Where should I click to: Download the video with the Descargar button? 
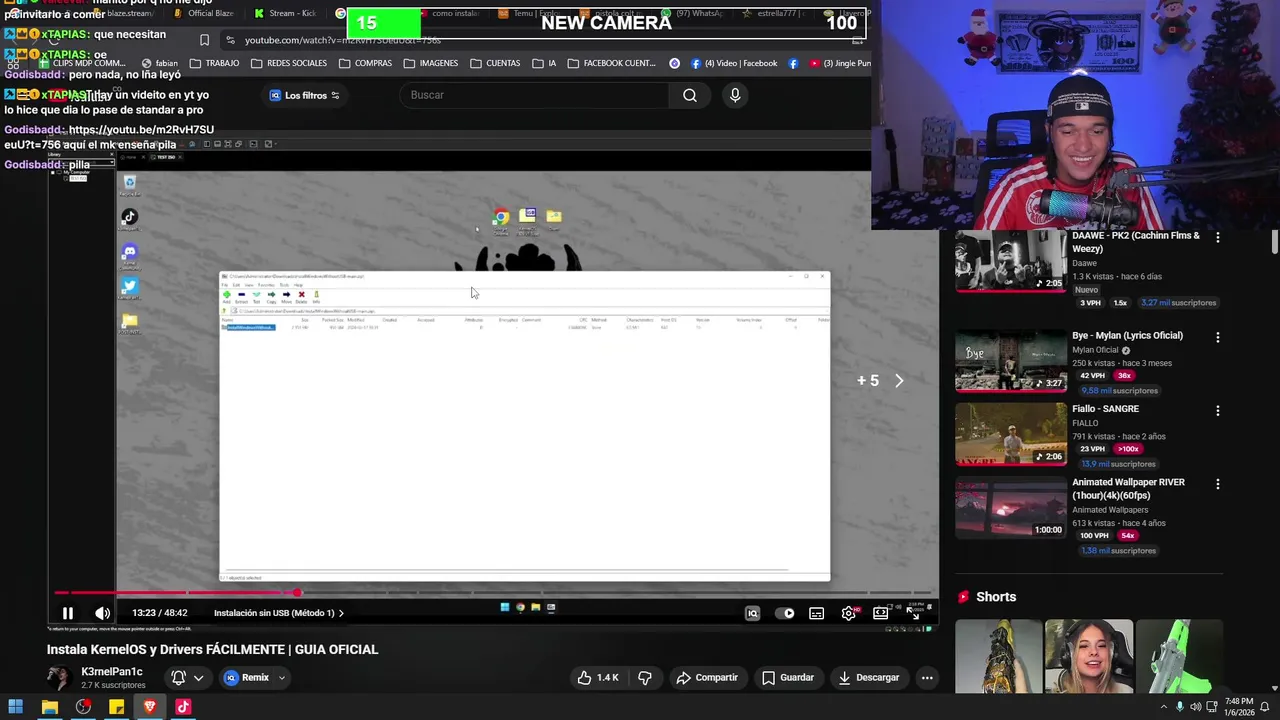point(868,678)
